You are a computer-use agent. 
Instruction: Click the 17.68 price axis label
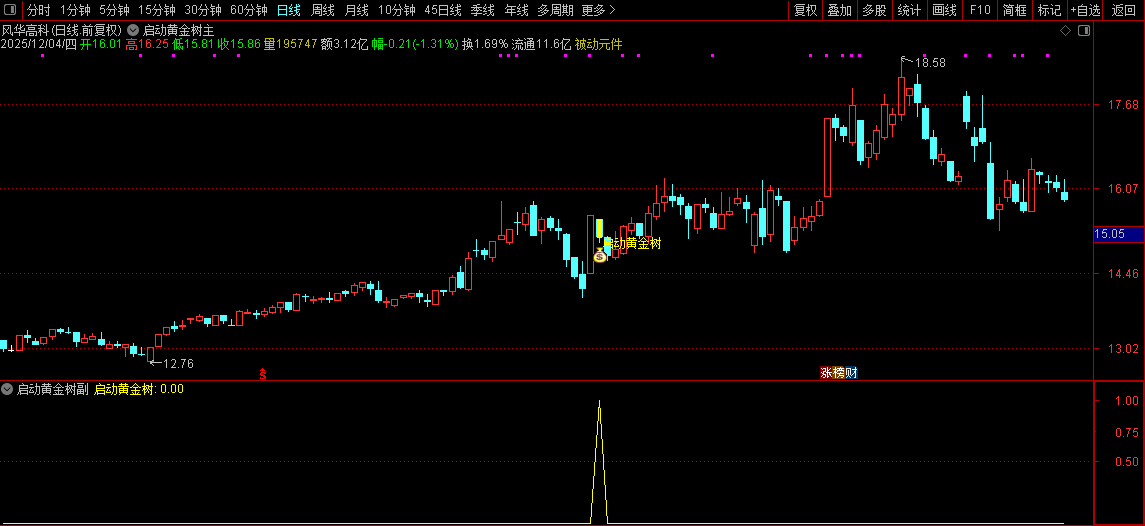[x=1123, y=104]
